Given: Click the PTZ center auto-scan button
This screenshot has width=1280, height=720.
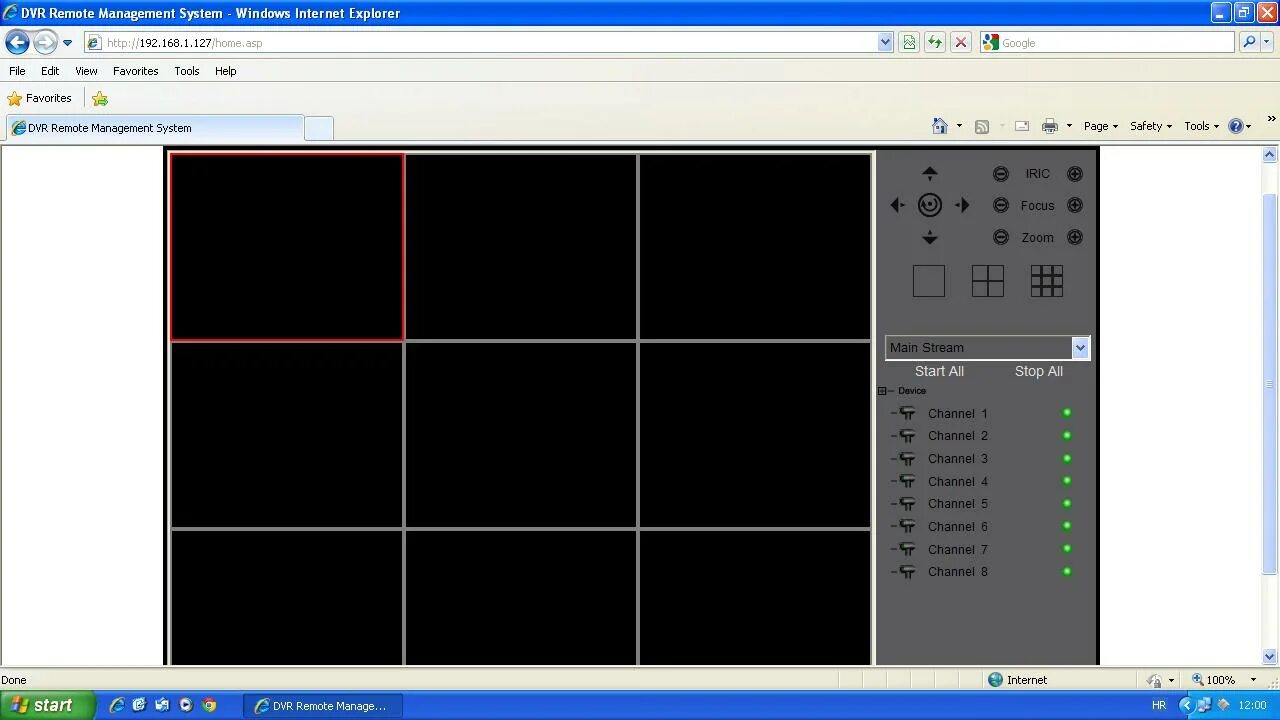Looking at the screenshot, I should (929, 205).
